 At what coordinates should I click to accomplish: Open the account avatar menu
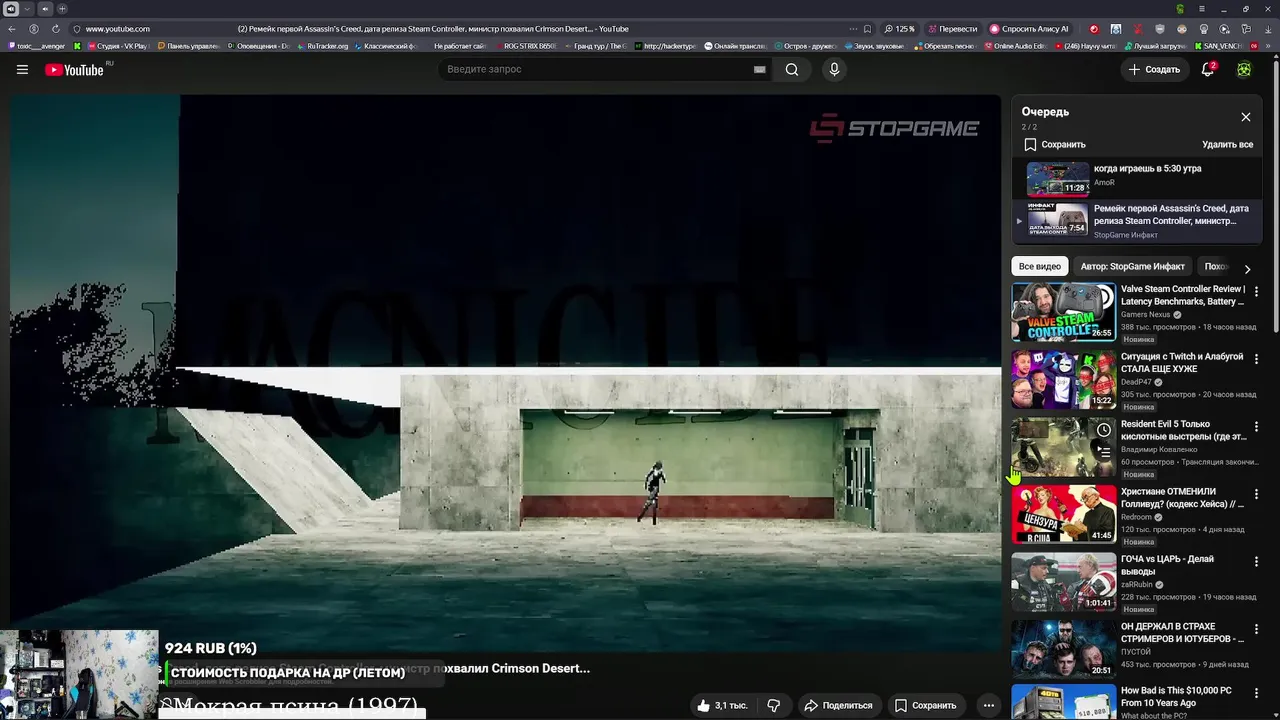click(1244, 69)
